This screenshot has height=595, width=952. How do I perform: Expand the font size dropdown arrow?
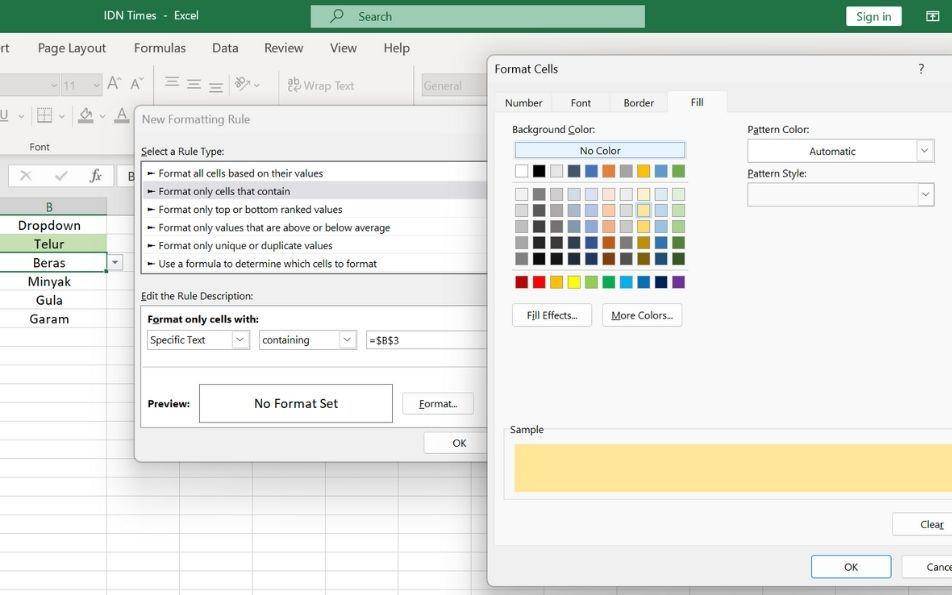97,86
